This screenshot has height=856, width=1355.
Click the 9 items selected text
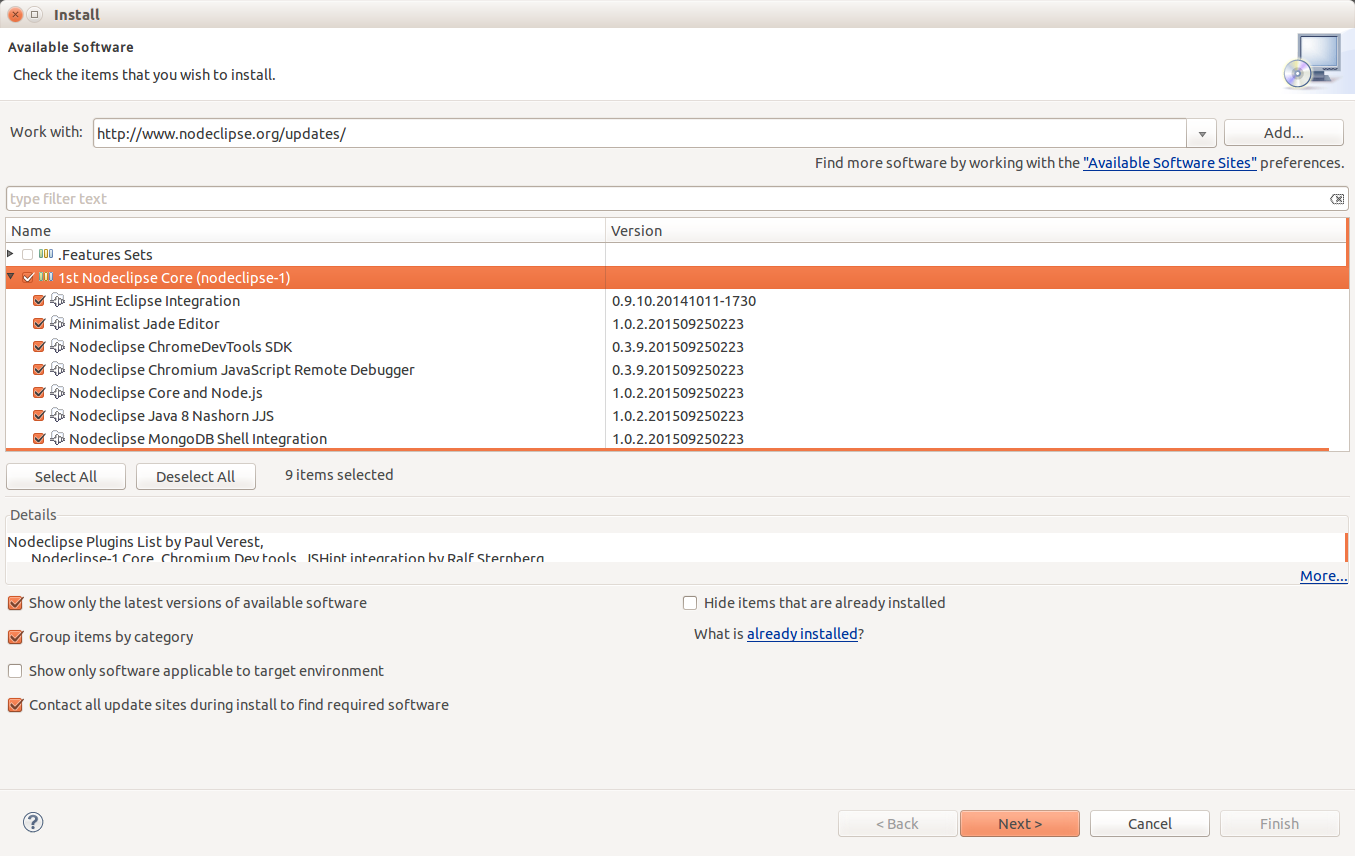click(339, 475)
